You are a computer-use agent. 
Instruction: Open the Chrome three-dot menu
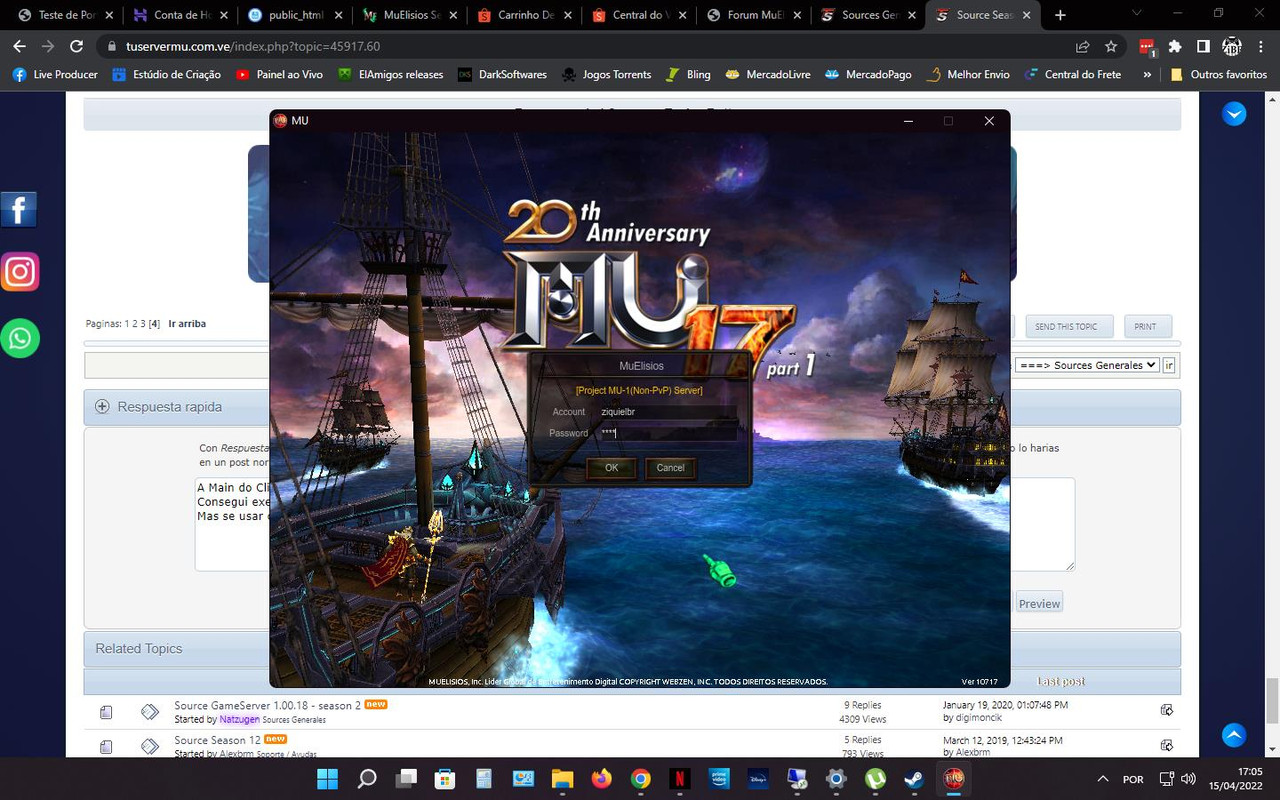point(1261,46)
